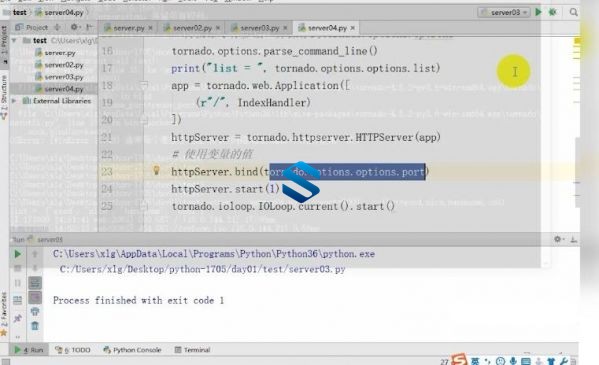Image resolution: width=599 pixels, height=365 pixels.
Task: Open Project panel settings gear
Action: click(74, 27)
